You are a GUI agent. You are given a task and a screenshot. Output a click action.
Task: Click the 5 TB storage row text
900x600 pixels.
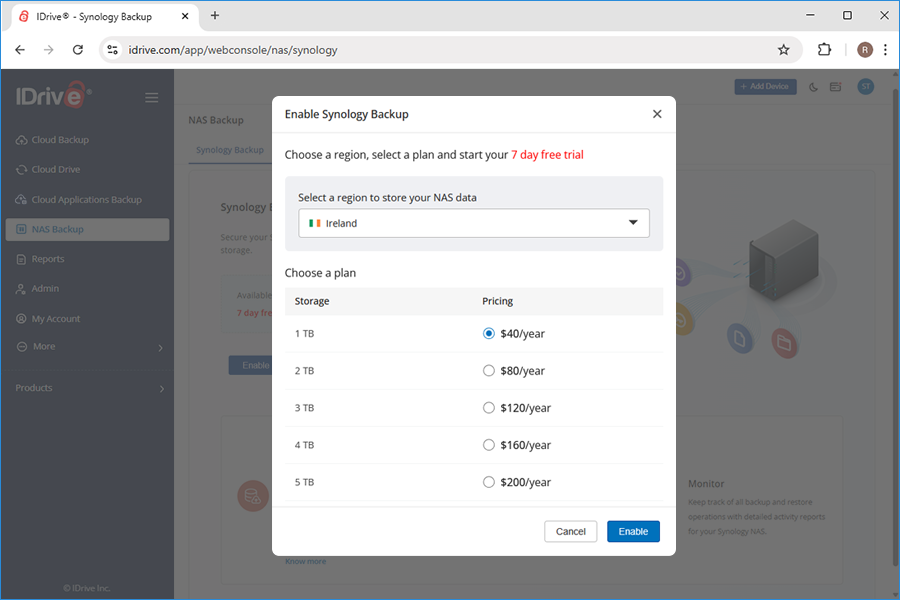click(304, 482)
